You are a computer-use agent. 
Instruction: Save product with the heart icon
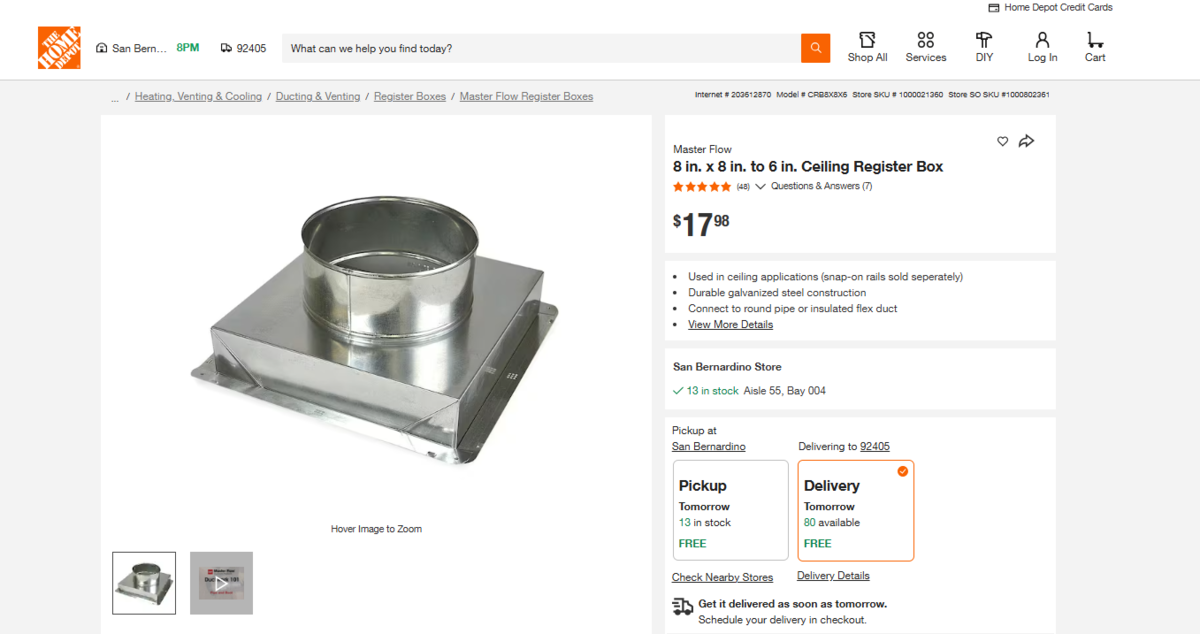point(1003,142)
